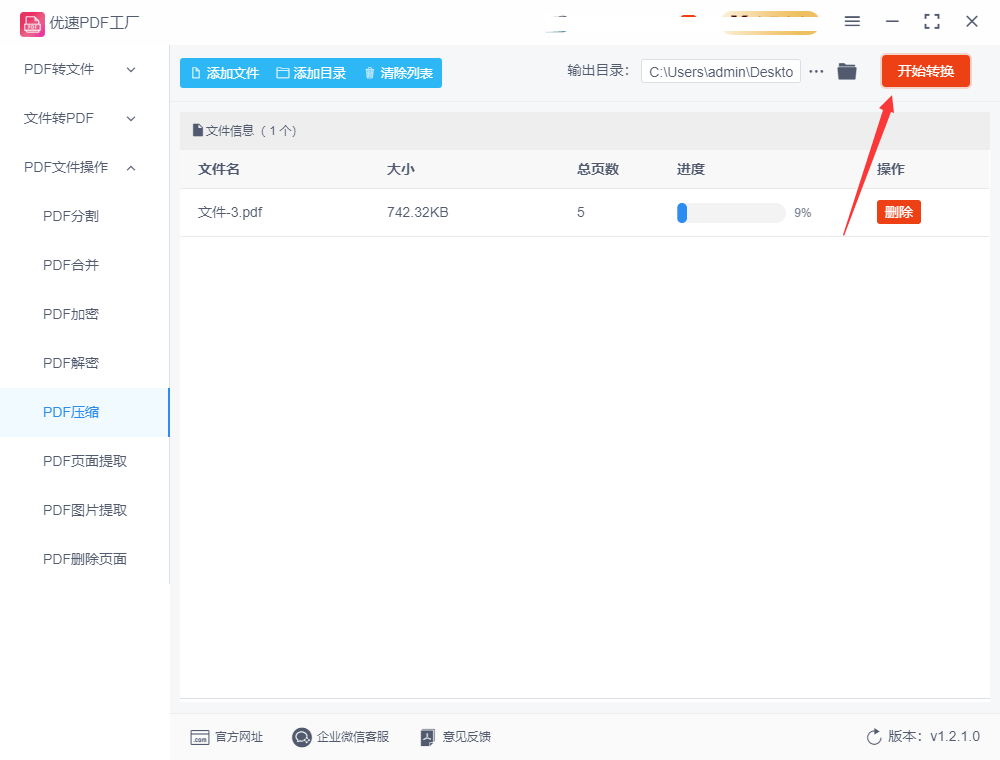1000x760 pixels.
Task: Open the output folder icon
Action: click(847, 71)
